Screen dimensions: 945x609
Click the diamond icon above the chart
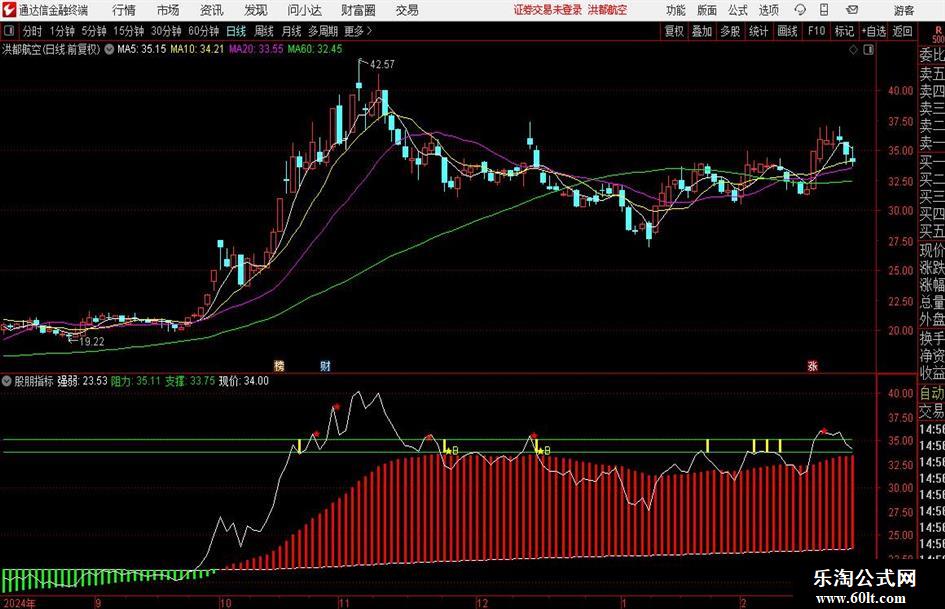coord(853,50)
